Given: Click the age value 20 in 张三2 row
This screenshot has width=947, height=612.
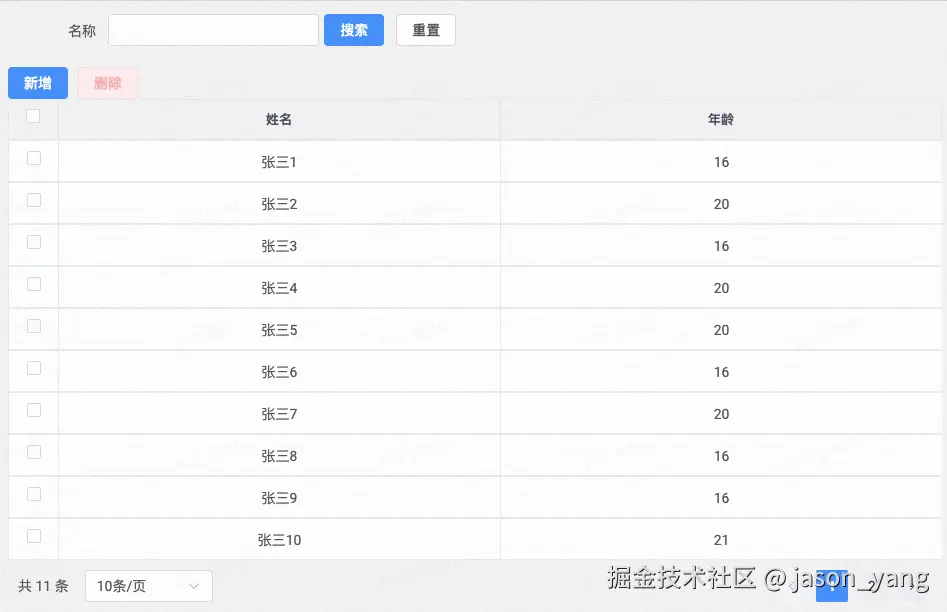Looking at the screenshot, I should point(721,204).
